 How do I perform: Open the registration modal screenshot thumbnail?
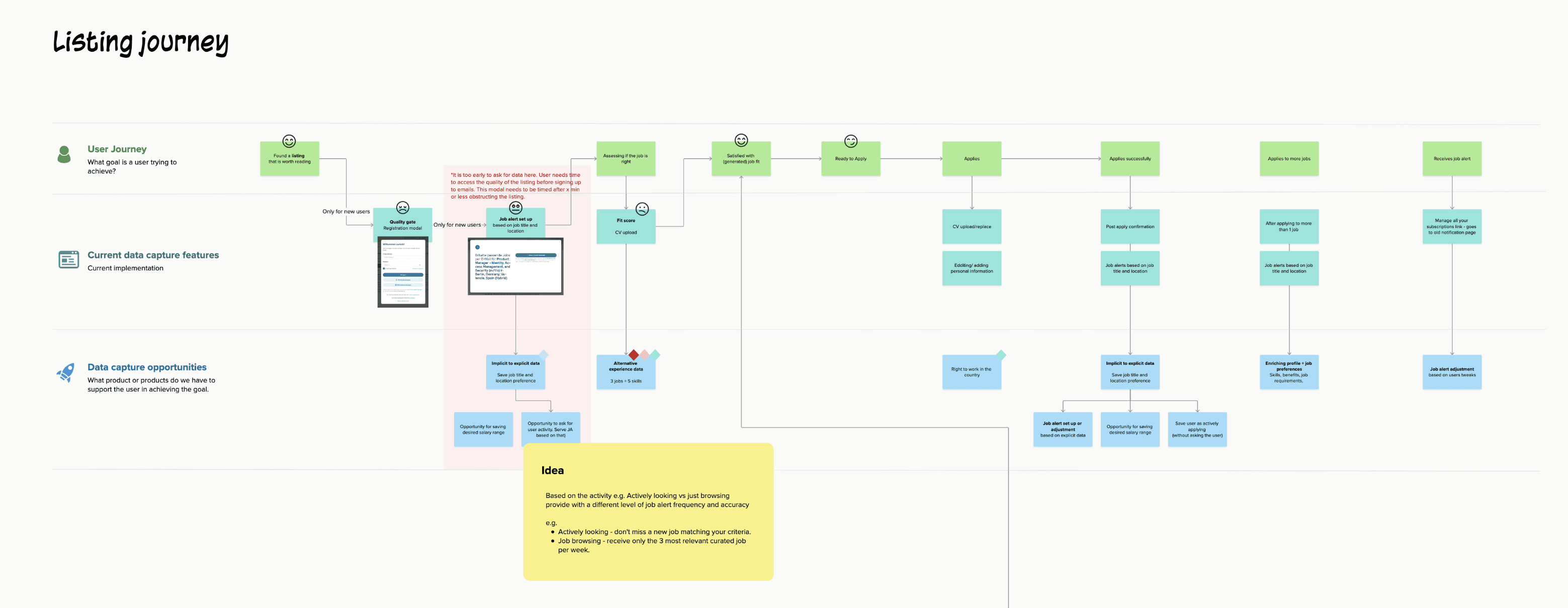(402, 272)
